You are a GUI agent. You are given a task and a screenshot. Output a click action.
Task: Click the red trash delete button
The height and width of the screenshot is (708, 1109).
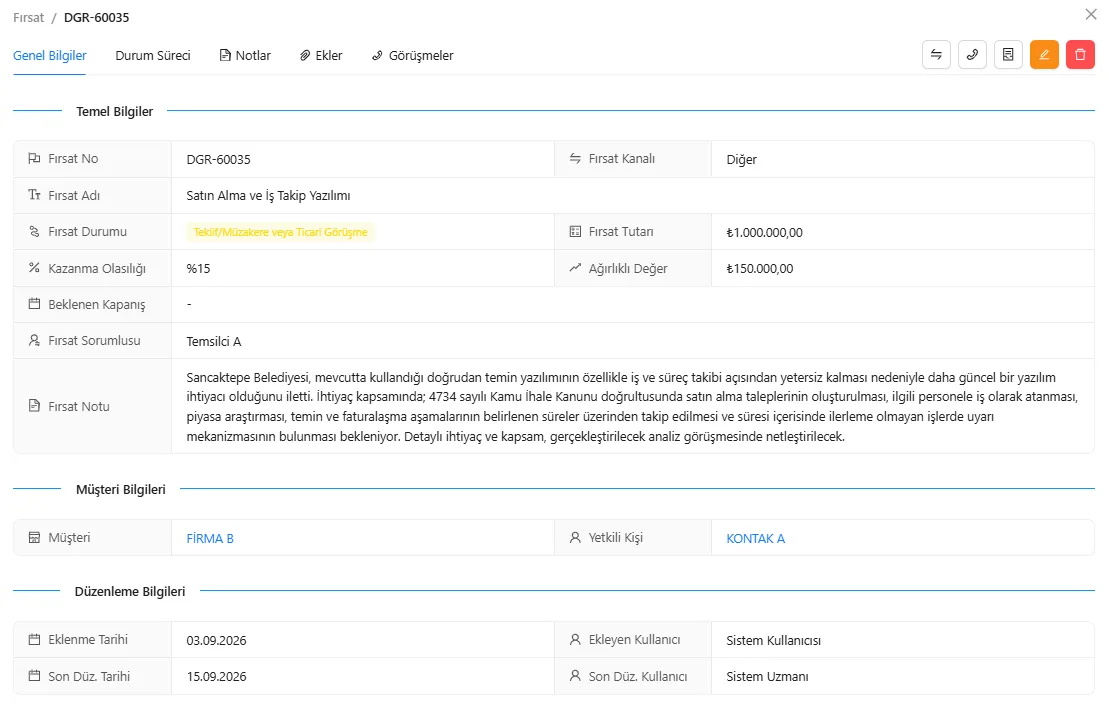click(x=1080, y=54)
